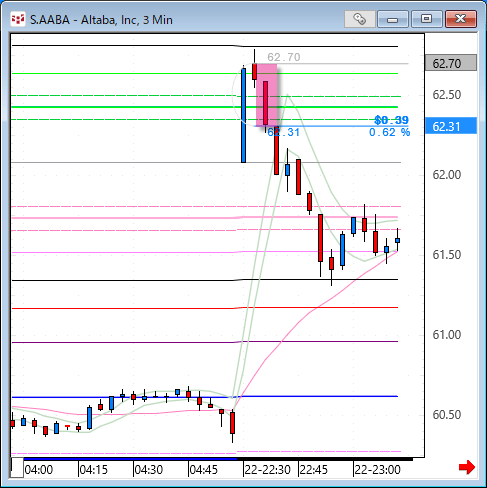Click the 60.50 price scale value
This screenshot has width=487, height=488.
point(446,415)
